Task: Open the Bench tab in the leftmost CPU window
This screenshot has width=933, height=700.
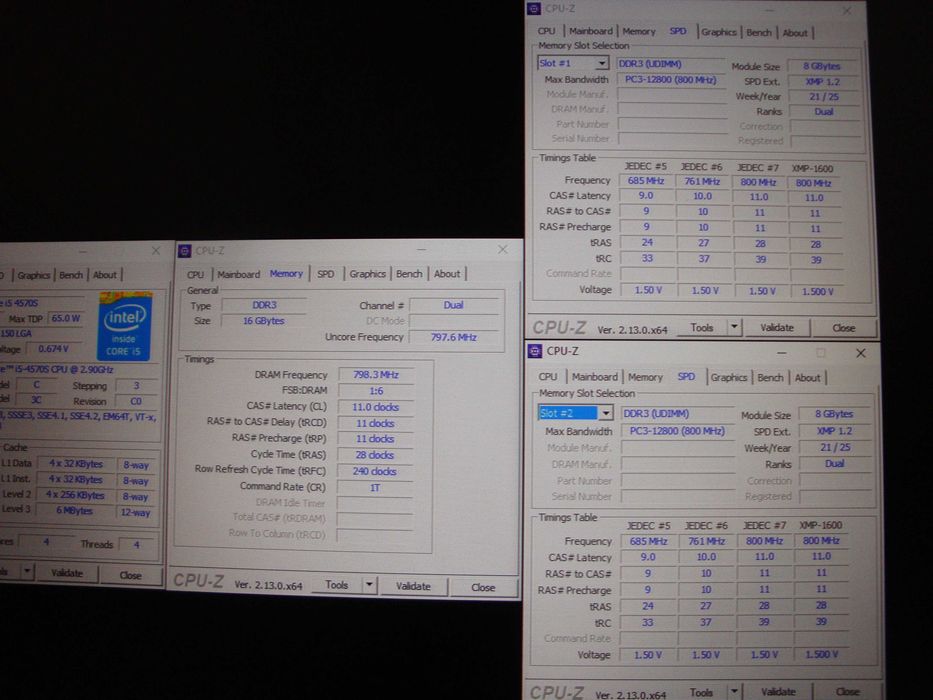Action: pos(71,275)
